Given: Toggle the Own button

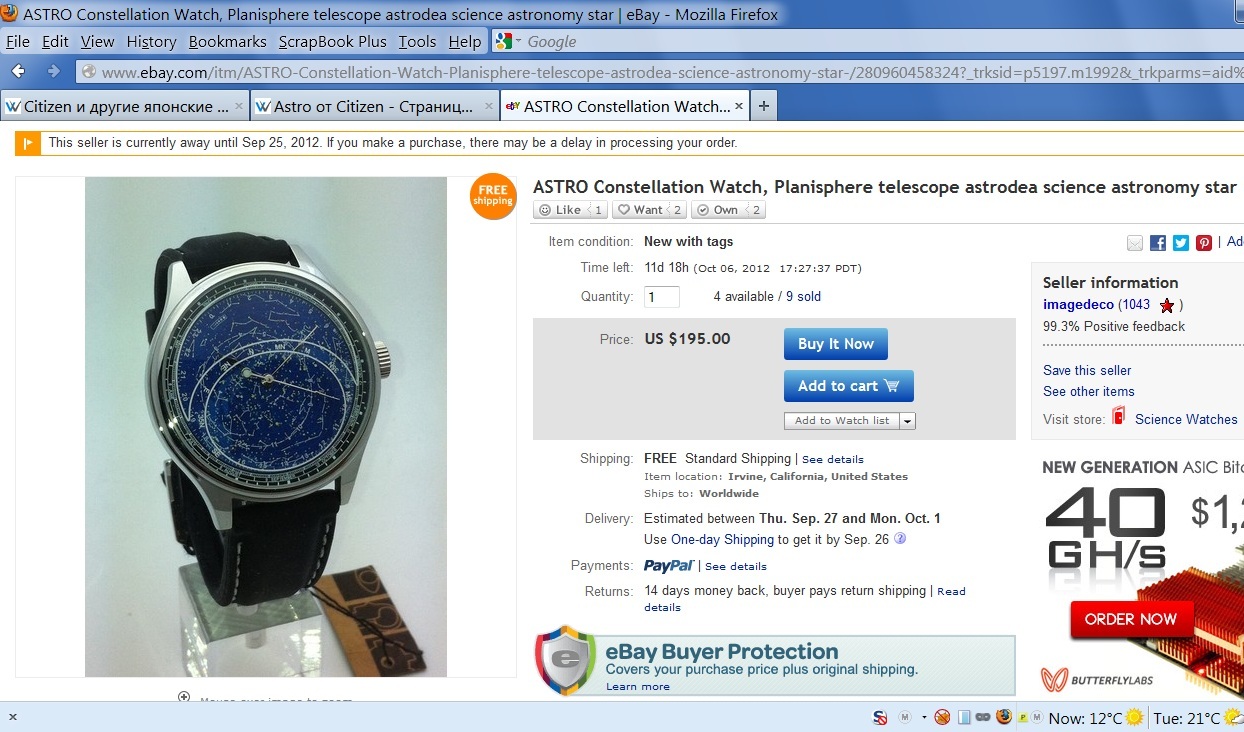Looking at the screenshot, I should click(728, 210).
